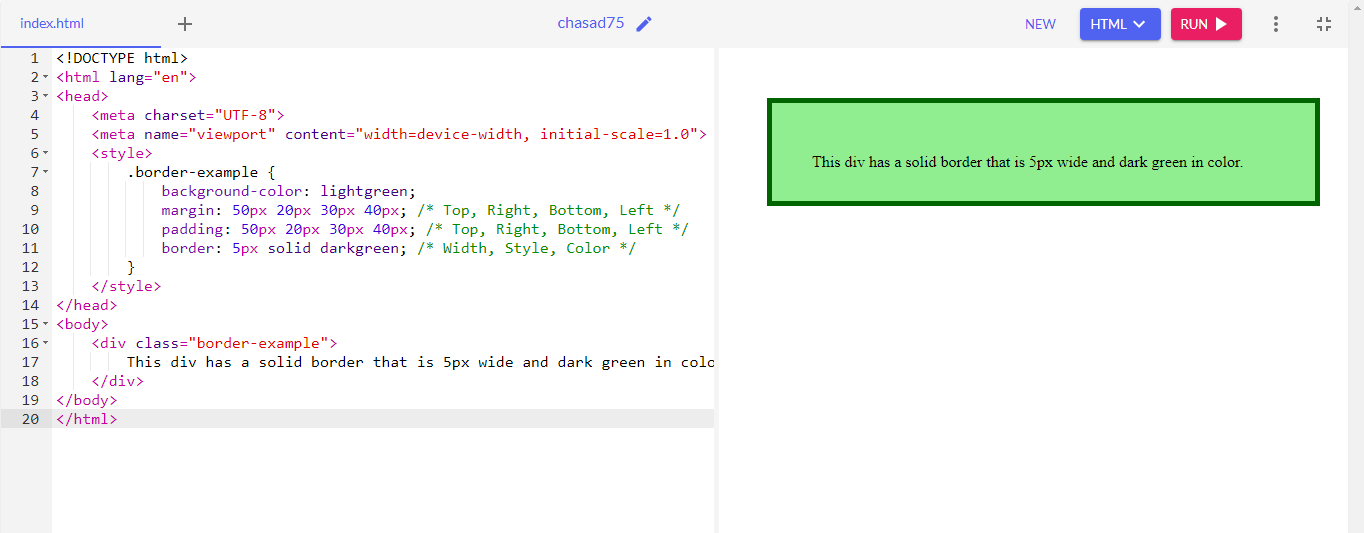Click the div text content on line 17

pyautogui.click(x=420, y=362)
